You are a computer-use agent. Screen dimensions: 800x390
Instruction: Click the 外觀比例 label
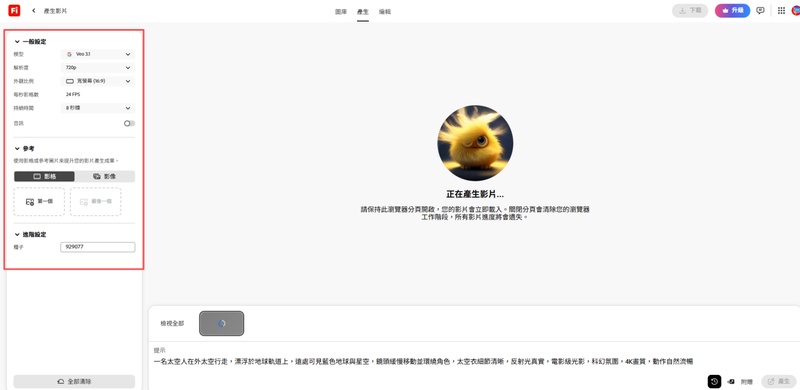tap(23, 81)
